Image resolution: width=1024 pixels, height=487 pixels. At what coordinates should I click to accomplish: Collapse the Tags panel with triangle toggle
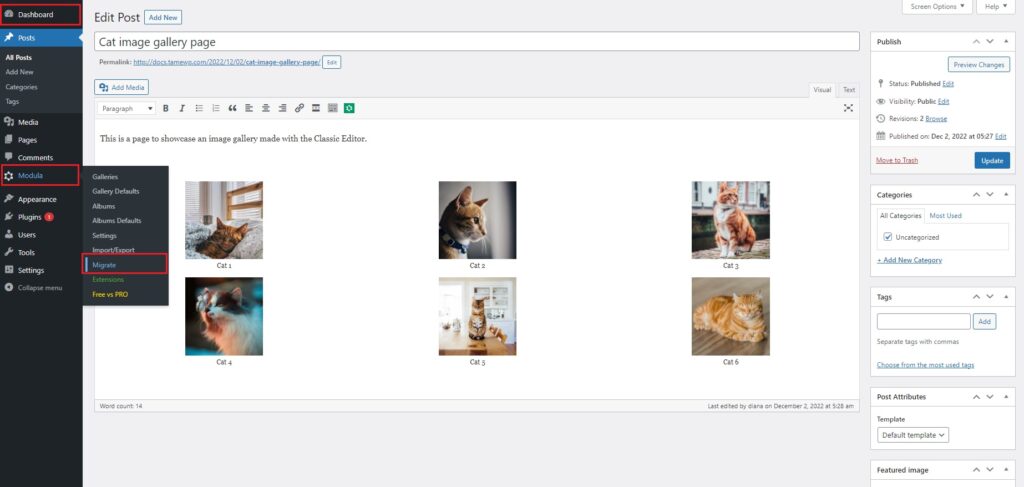(x=1004, y=296)
